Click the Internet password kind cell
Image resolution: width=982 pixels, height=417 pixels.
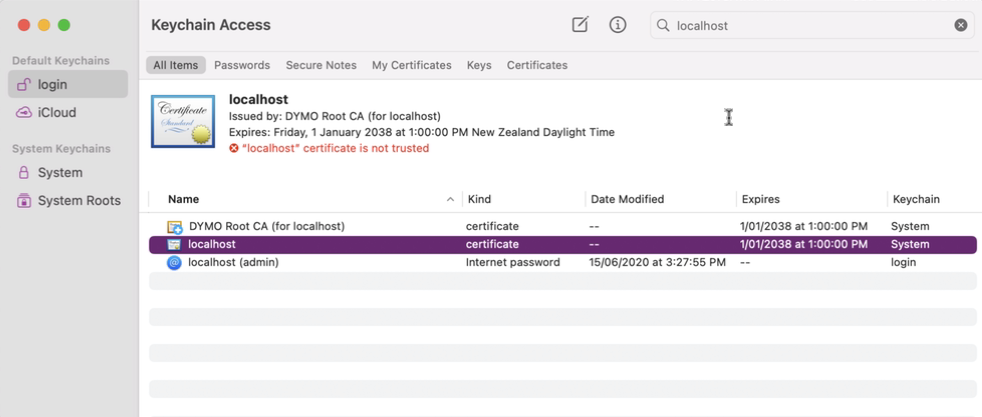(x=513, y=262)
